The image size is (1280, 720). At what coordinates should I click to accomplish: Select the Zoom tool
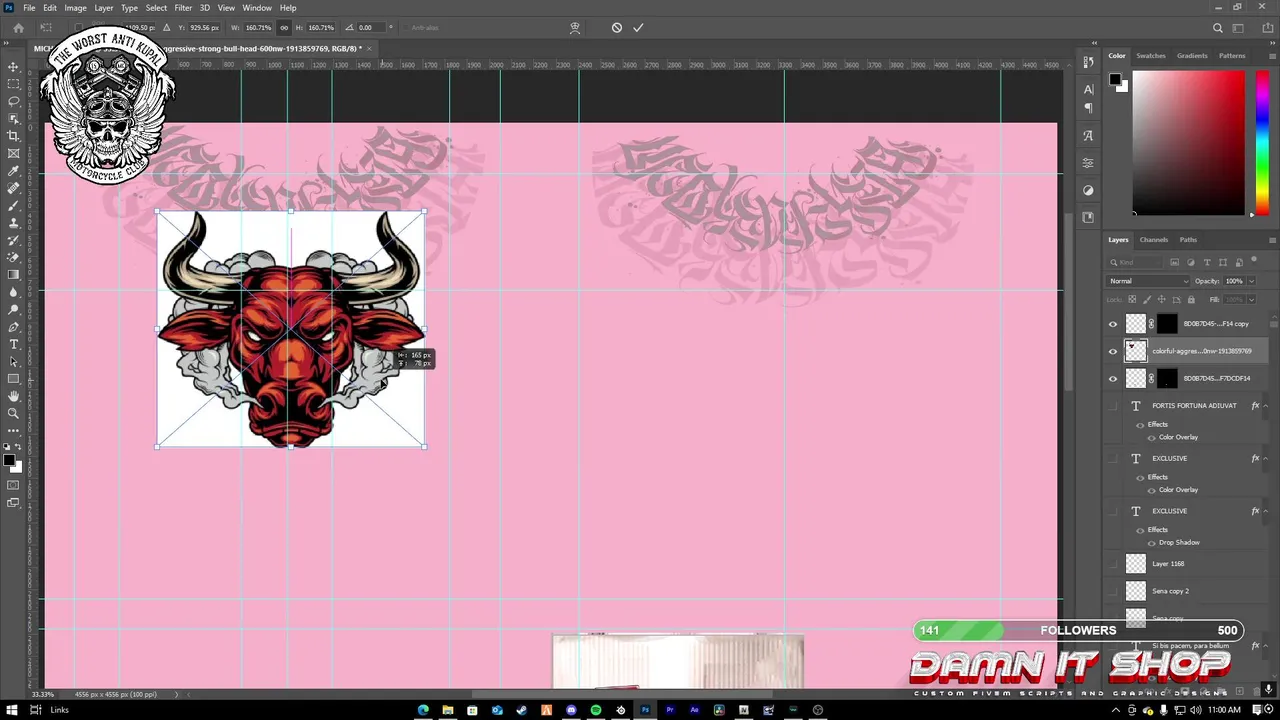pos(13,413)
